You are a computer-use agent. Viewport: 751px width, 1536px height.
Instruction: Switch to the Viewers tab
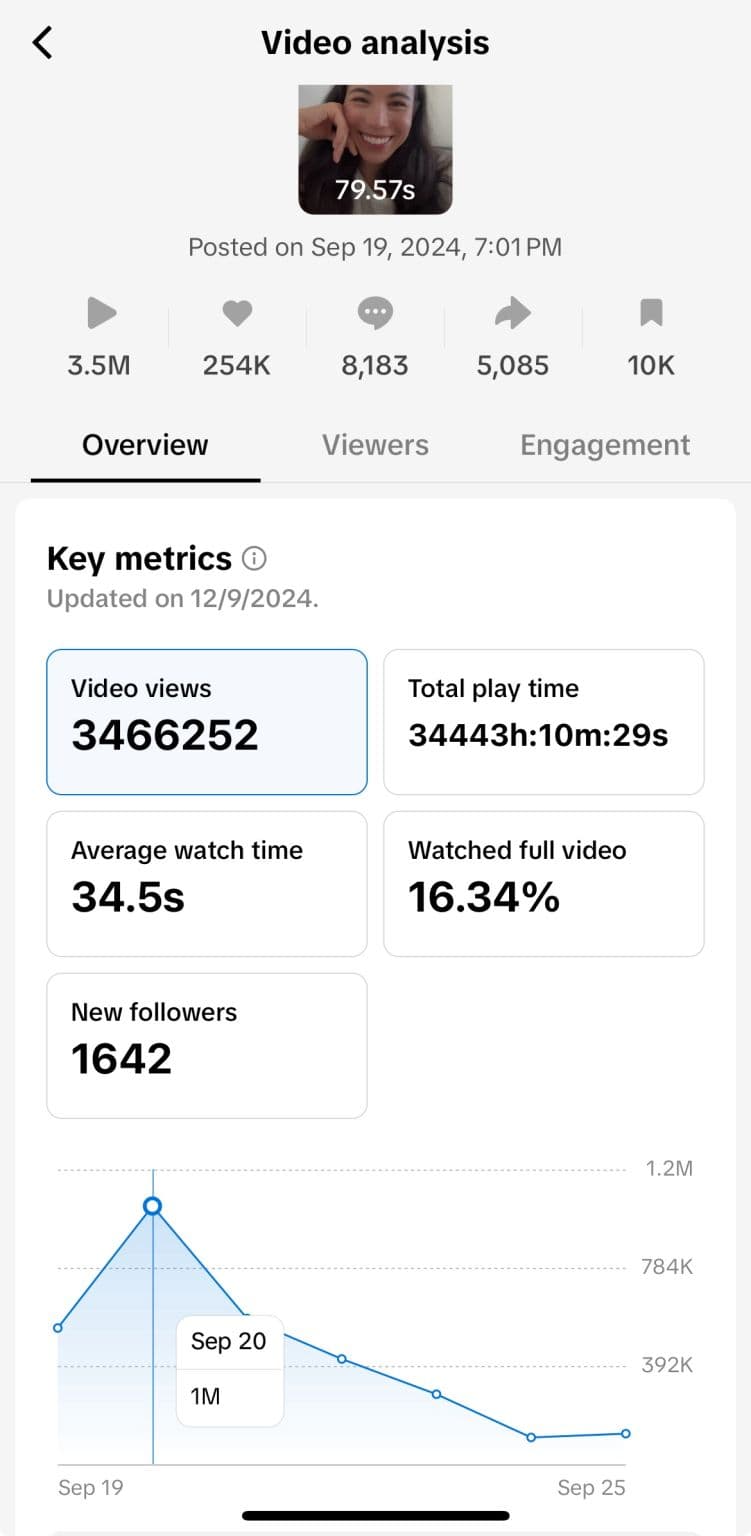tap(375, 445)
